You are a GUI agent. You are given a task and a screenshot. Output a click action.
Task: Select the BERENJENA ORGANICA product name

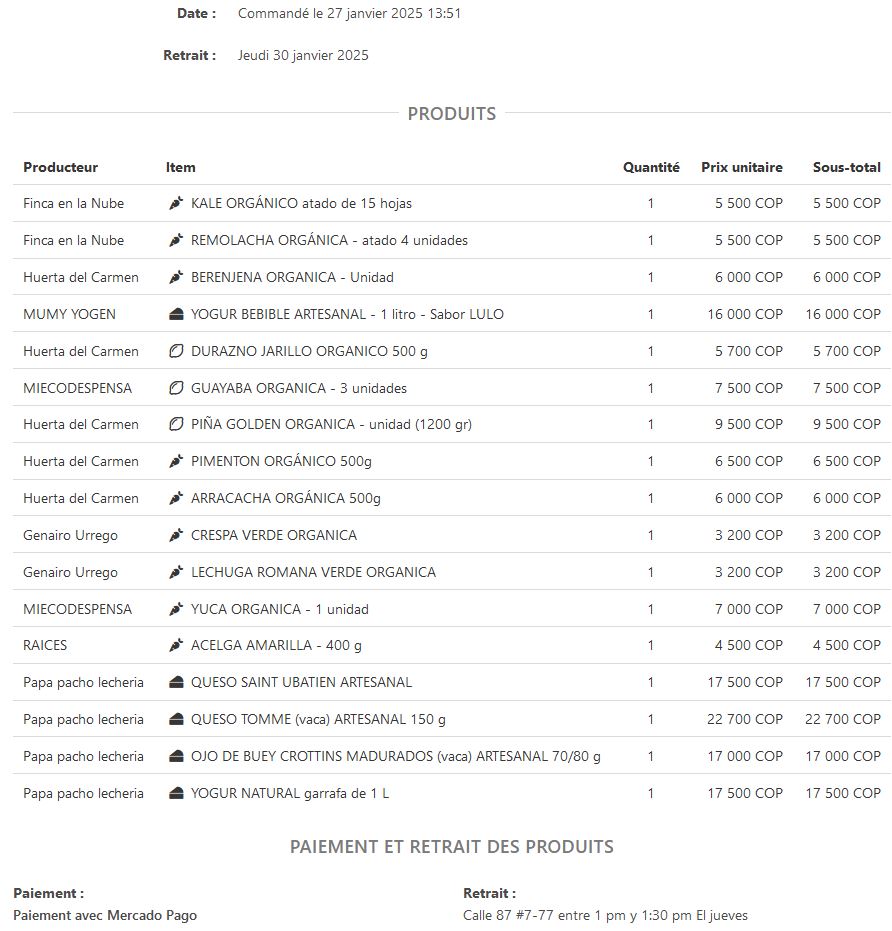pyautogui.click(x=292, y=277)
